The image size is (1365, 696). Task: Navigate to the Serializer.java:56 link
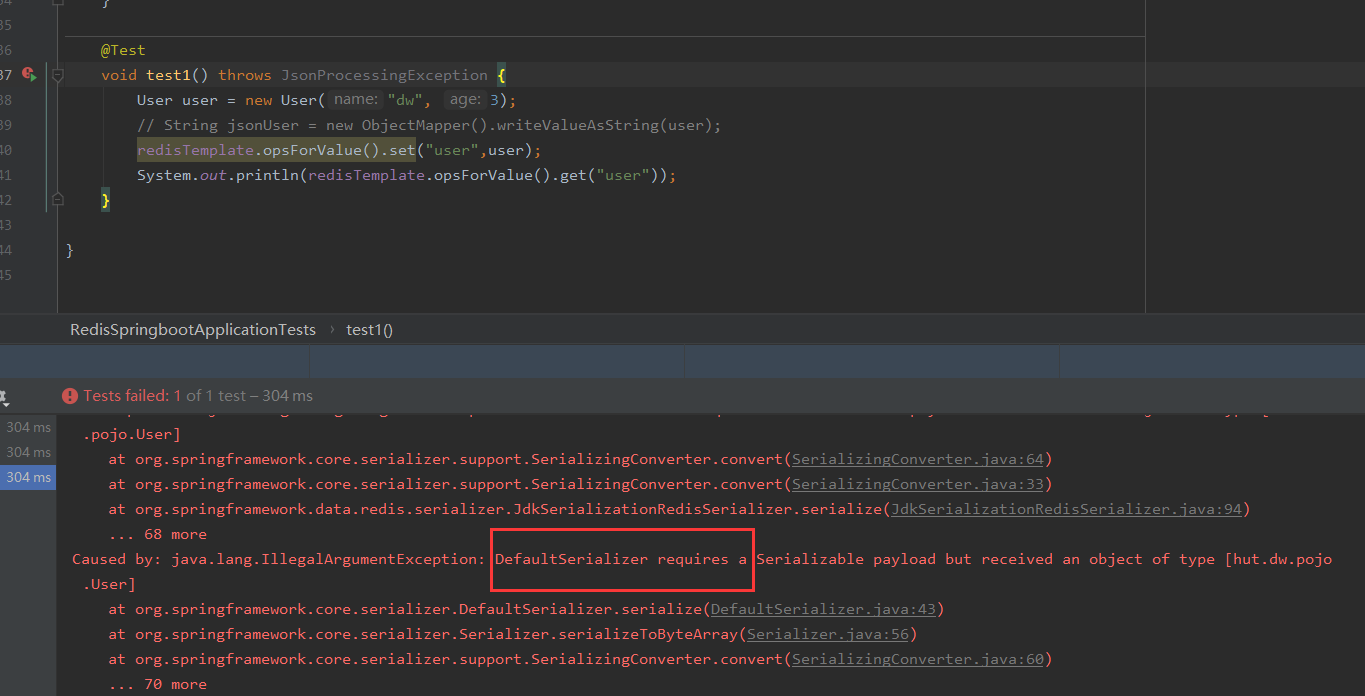point(827,634)
